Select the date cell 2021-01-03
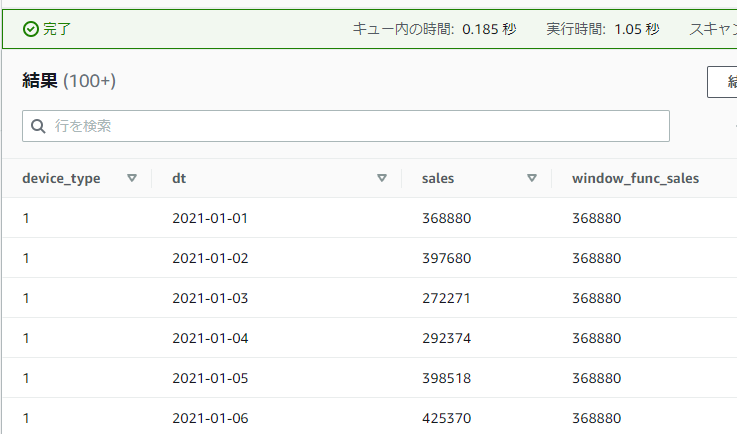This screenshot has width=737, height=434. point(210,298)
